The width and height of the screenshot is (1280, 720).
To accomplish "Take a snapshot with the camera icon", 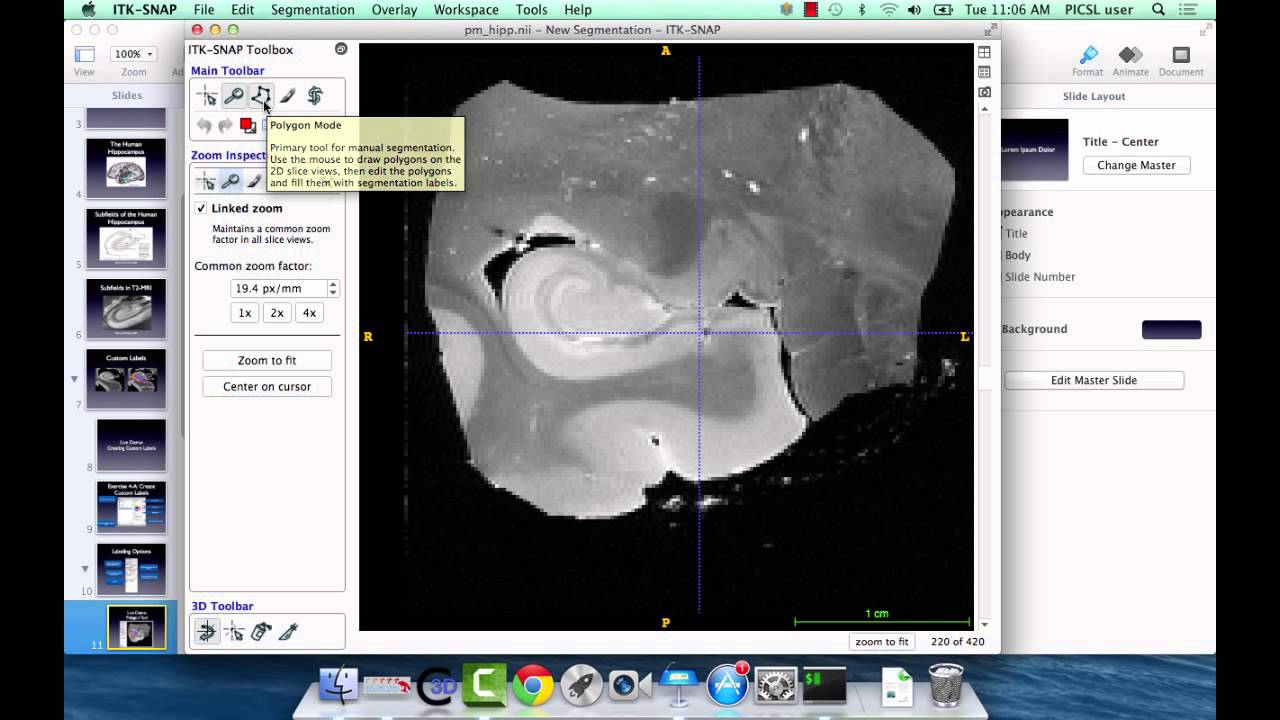I will [x=985, y=92].
